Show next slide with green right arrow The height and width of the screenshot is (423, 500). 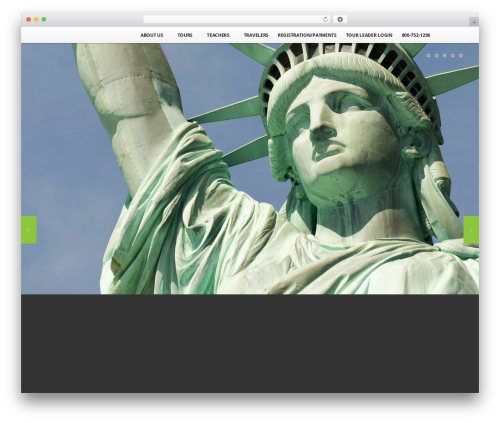click(471, 230)
